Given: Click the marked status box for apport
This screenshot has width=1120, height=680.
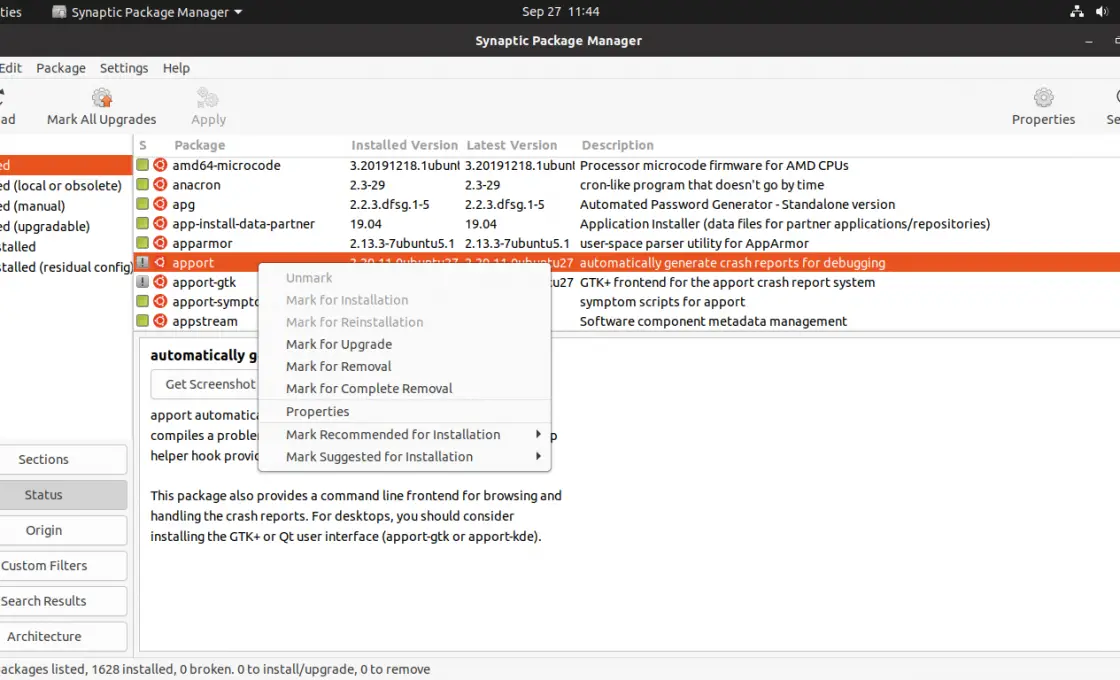Looking at the screenshot, I should click(143, 262).
